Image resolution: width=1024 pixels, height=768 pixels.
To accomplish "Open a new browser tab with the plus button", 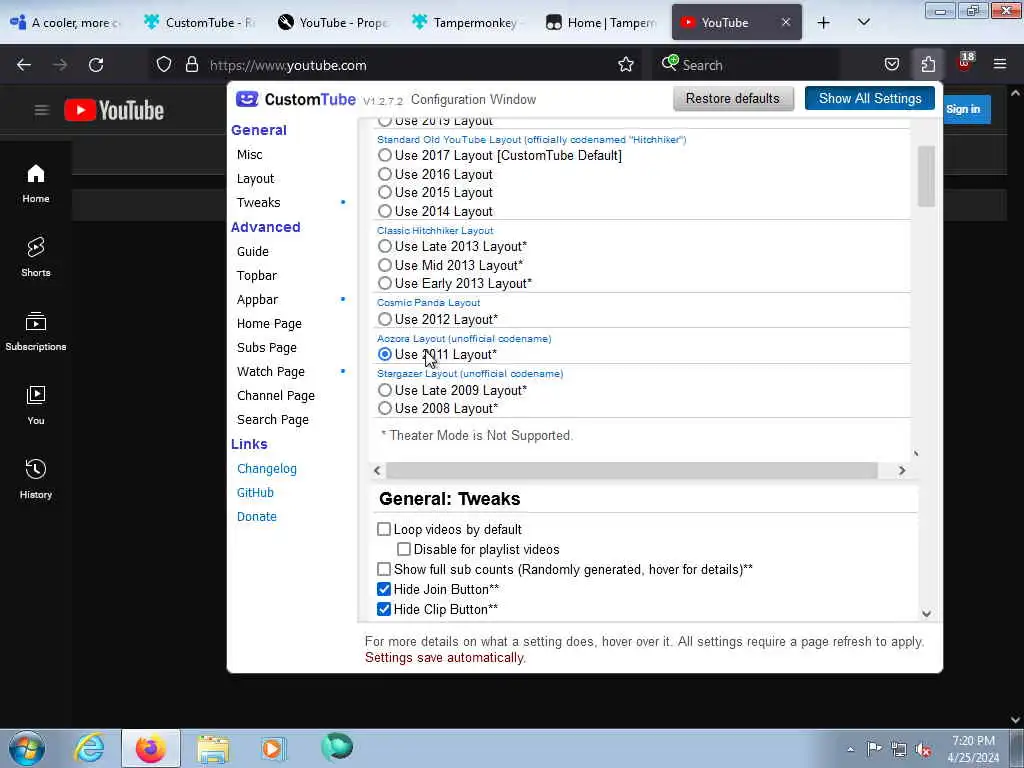I will pyautogui.click(x=824, y=23).
